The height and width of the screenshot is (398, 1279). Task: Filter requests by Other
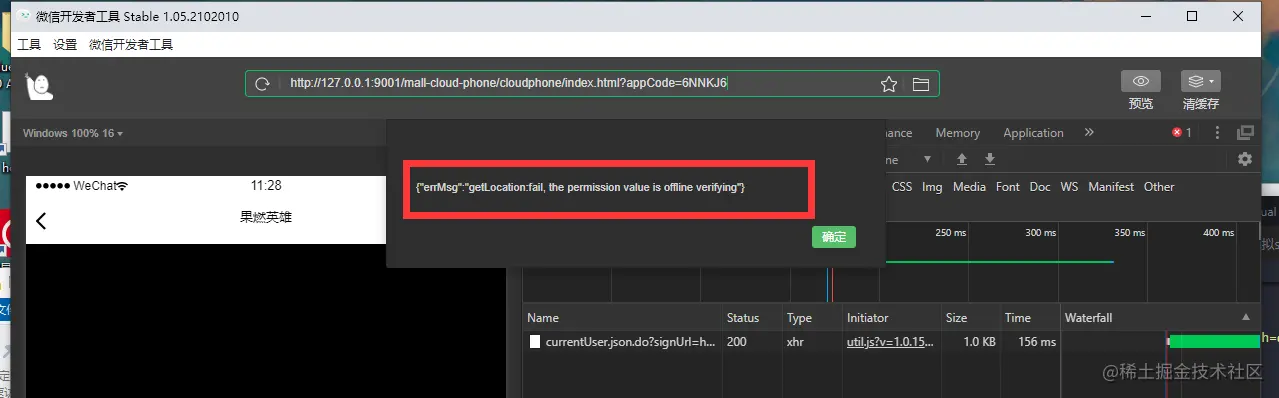pyautogui.click(x=1159, y=187)
